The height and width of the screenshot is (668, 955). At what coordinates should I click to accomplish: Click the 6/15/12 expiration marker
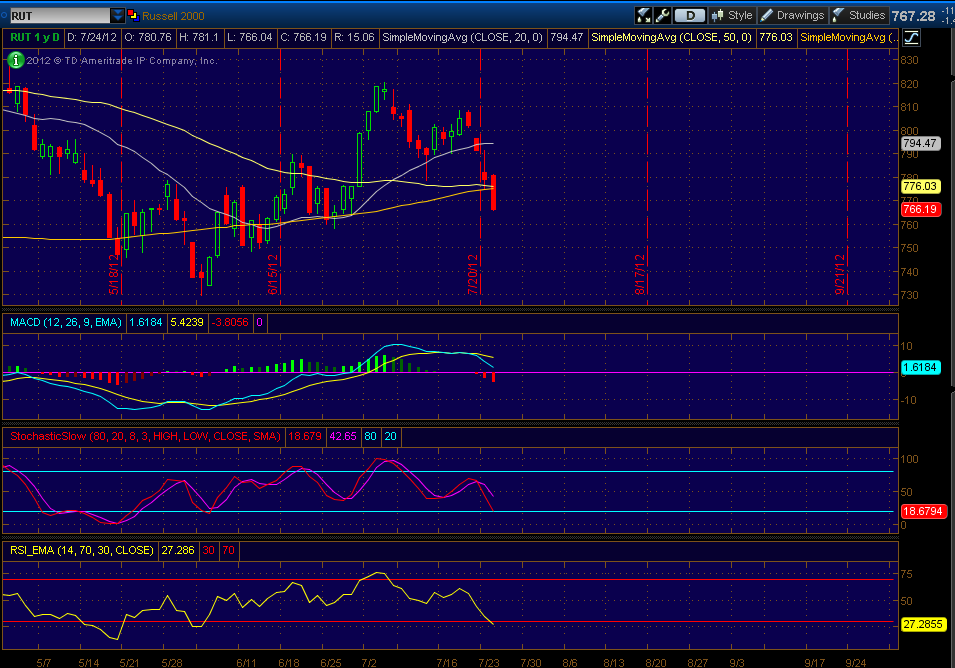pyautogui.click(x=273, y=274)
